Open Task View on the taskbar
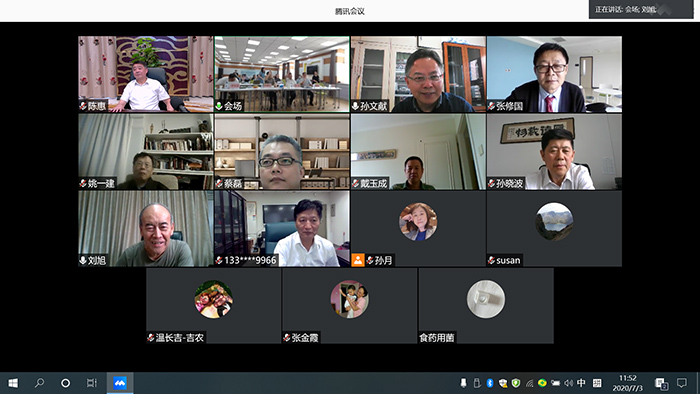The height and width of the screenshot is (394, 700). [92, 383]
